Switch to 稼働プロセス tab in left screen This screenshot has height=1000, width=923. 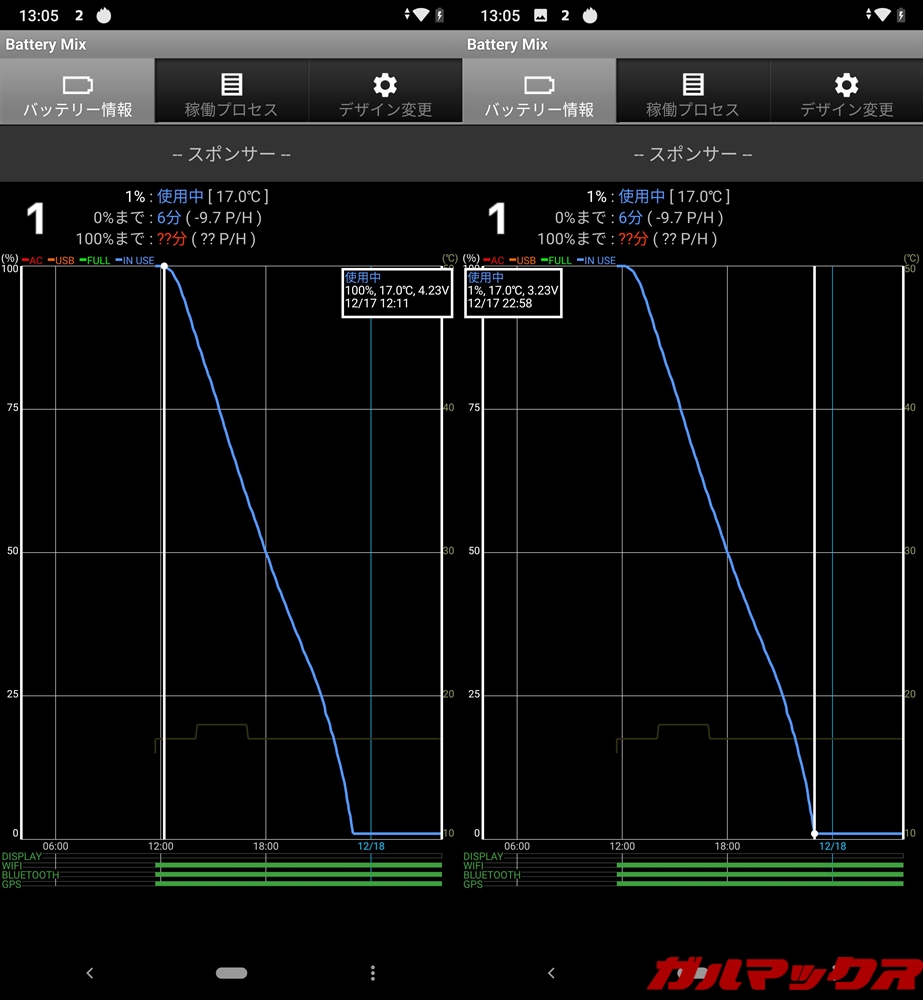click(231, 92)
